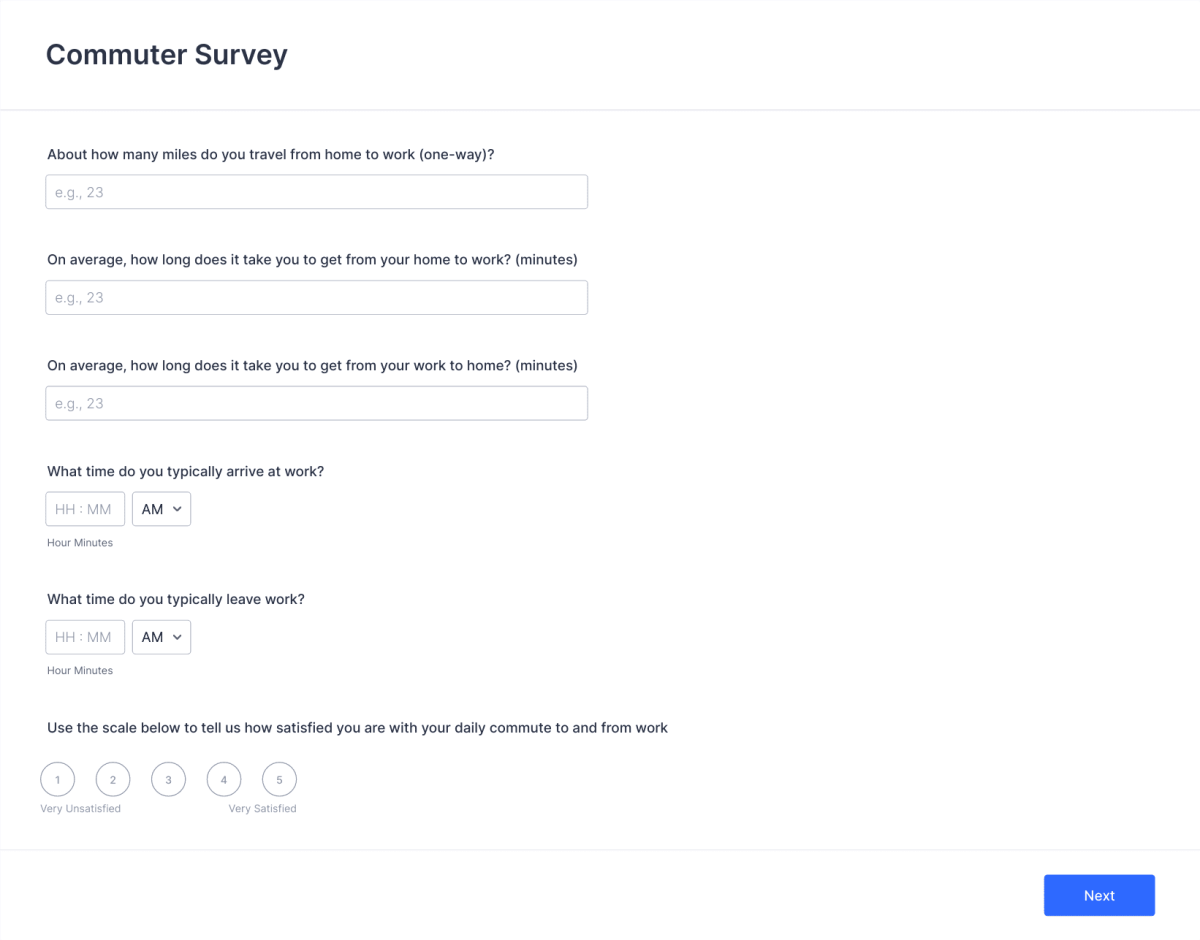Screen dimensions: 1200x940
Task: Click the Hour Minutes helper text under arrival time
Action: coord(80,542)
